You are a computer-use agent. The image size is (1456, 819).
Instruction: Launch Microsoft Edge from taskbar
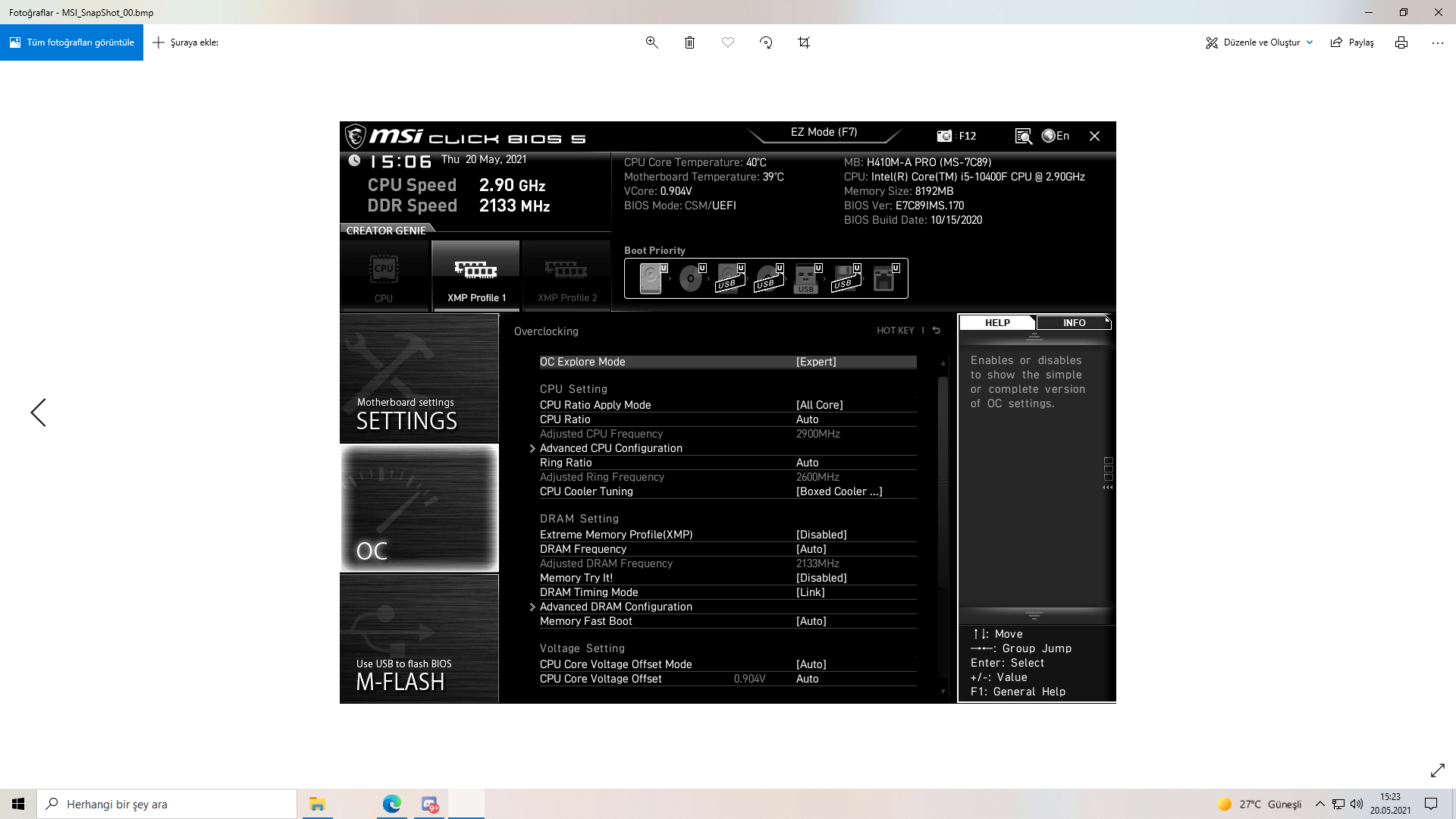tap(391, 804)
